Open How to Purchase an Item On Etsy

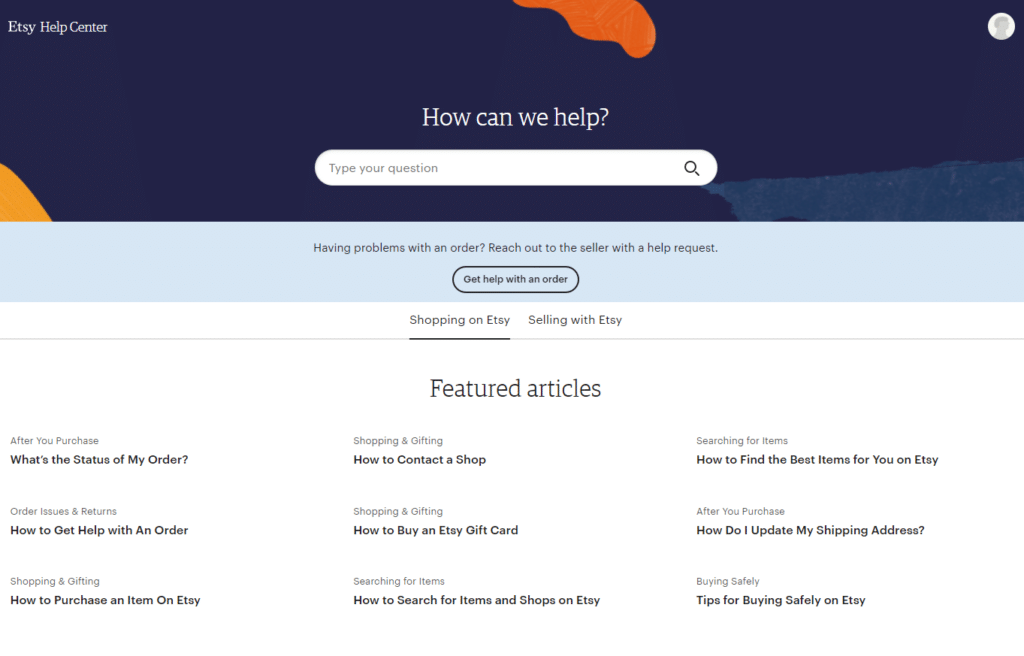click(x=105, y=600)
